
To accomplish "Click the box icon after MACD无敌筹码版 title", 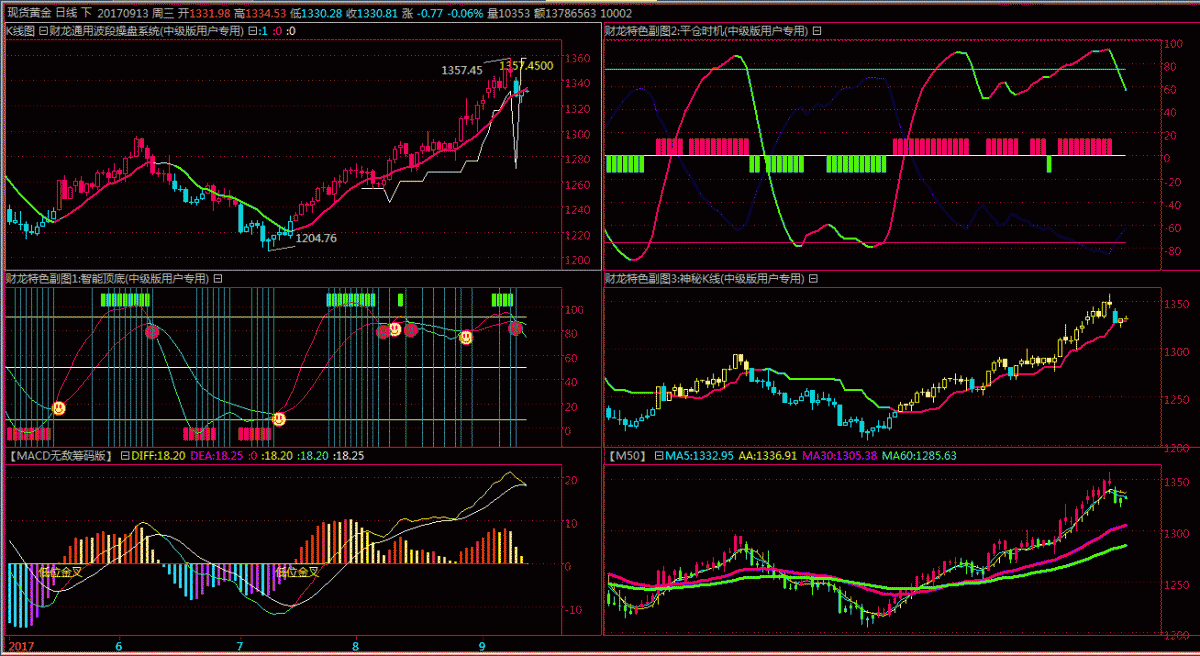I will tap(125, 455).
